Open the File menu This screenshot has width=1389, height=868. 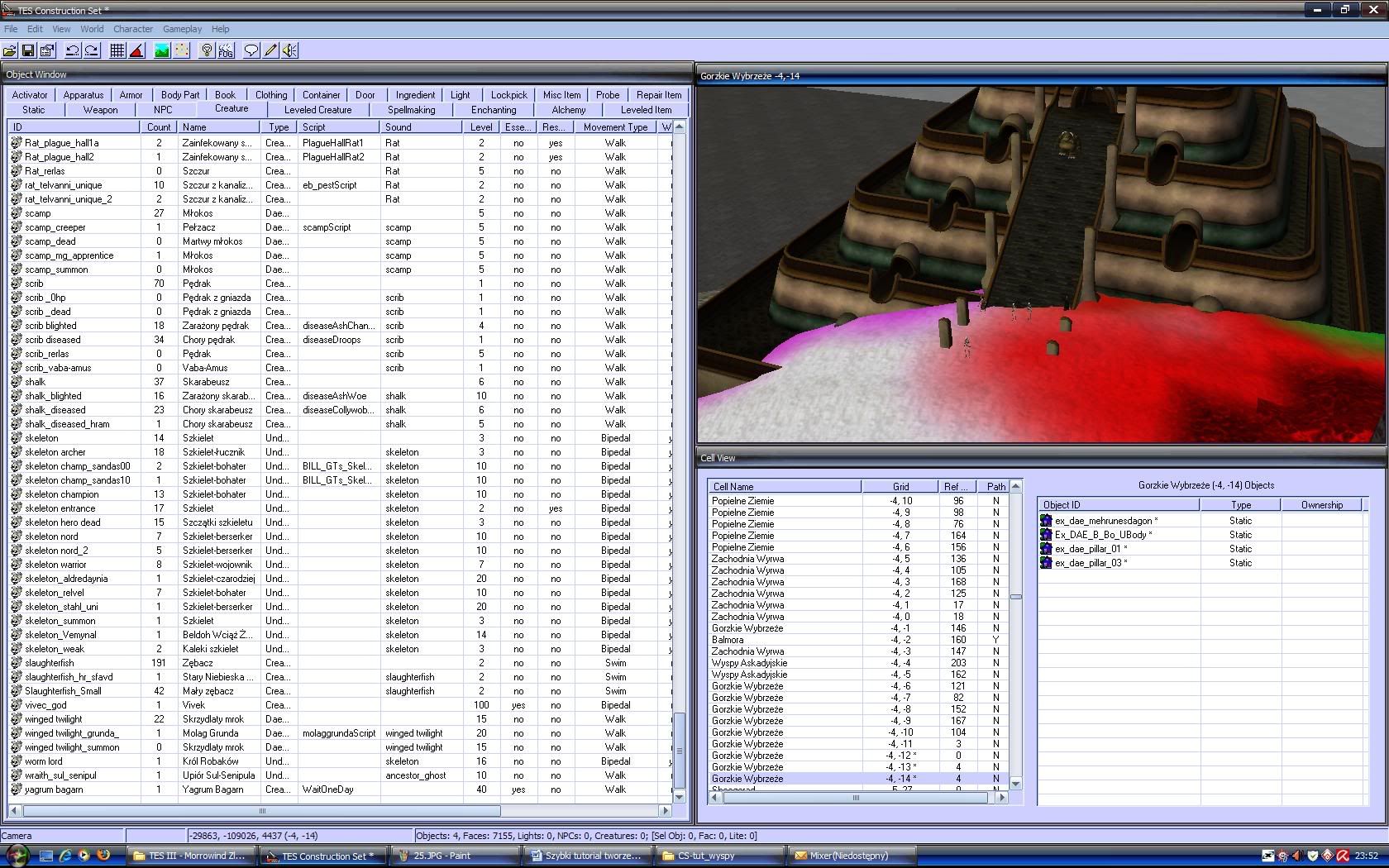(11, 29)
